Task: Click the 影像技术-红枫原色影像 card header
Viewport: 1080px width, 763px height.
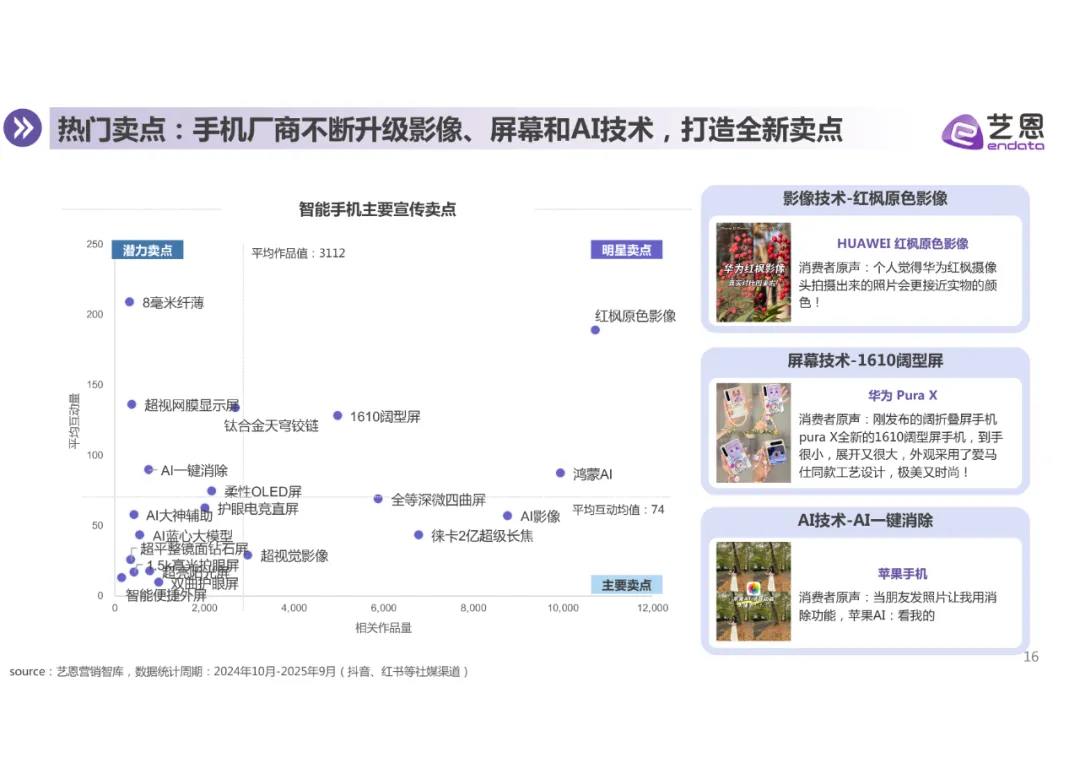Action: click(x=865, y=199)
